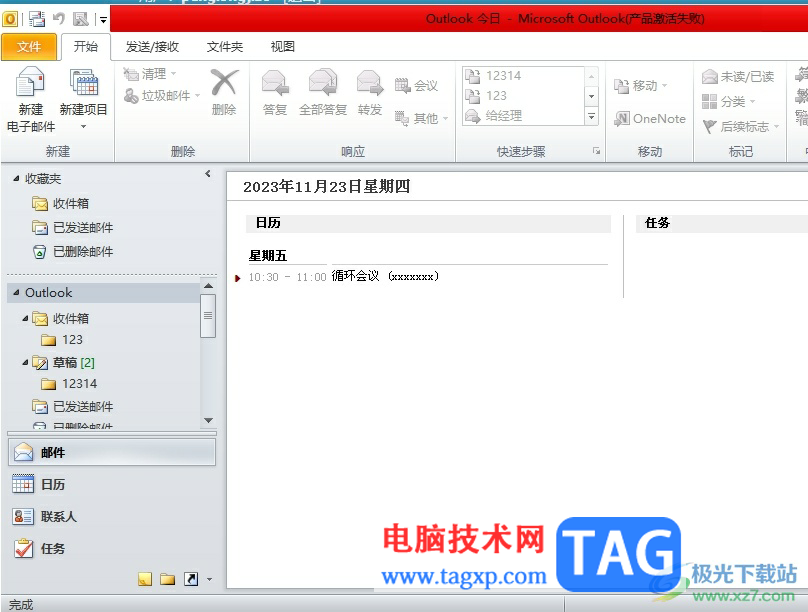Click the Reply All (全部答复) icon
Image resolution: width=808 pixels, height=612 pixels.
point(323,83)
